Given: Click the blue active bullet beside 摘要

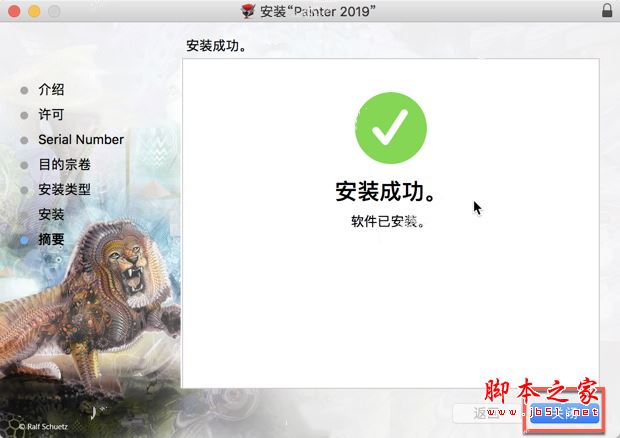Looking at the screenshot, I should click(24, 240).
